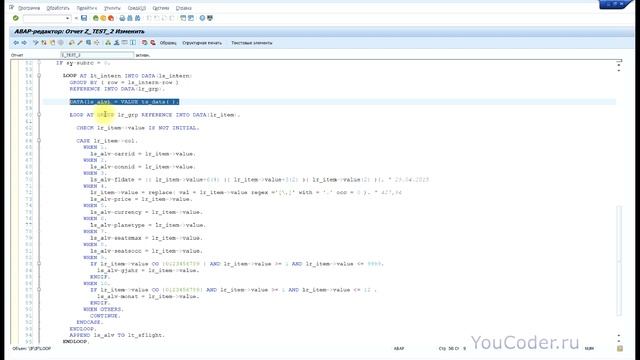Save the report with the diskette icon
Screen dimensions: 640x360
pyautogui.click(x=84, y=18)
